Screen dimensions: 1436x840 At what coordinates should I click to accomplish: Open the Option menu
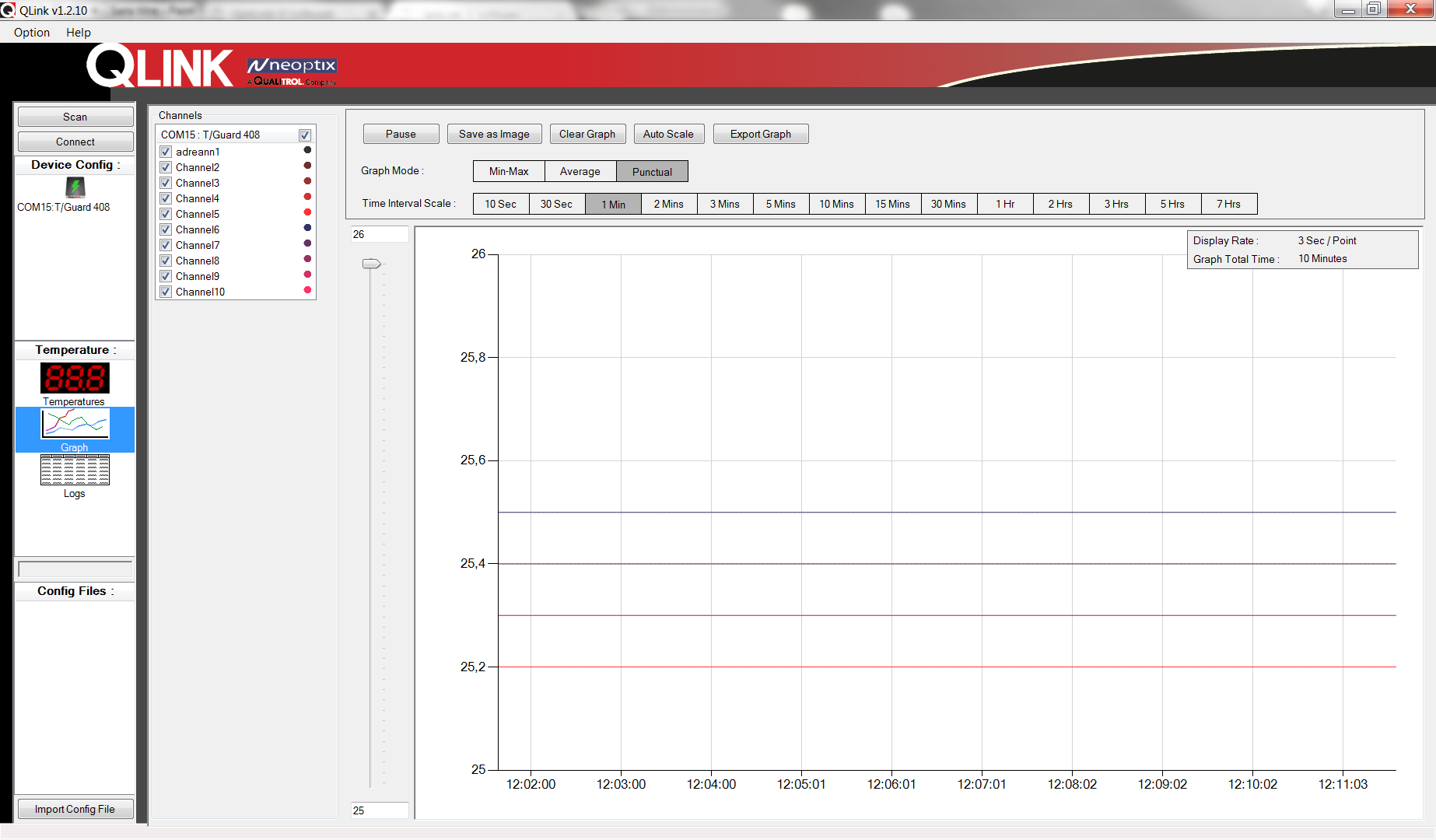pyautogui.click(x=32, y=33)
